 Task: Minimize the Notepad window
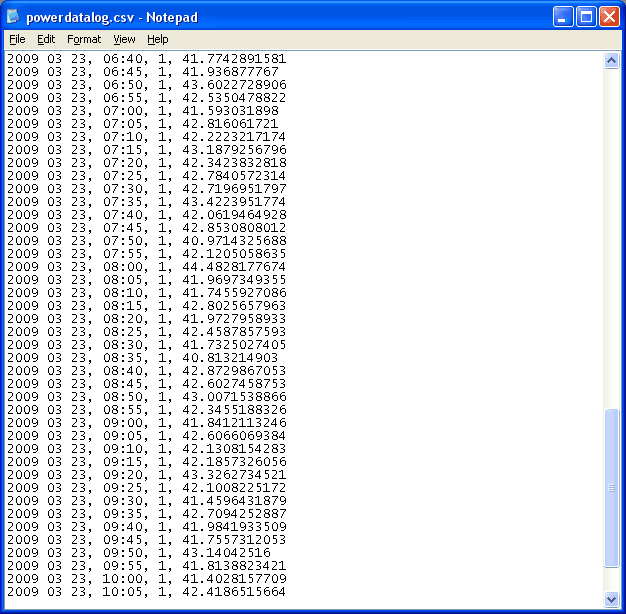564,17
